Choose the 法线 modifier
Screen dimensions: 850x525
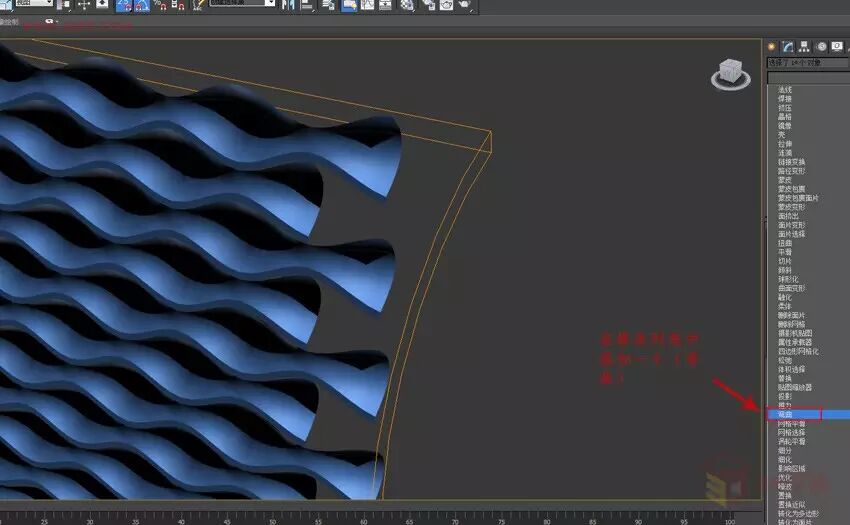click(785, 90)
